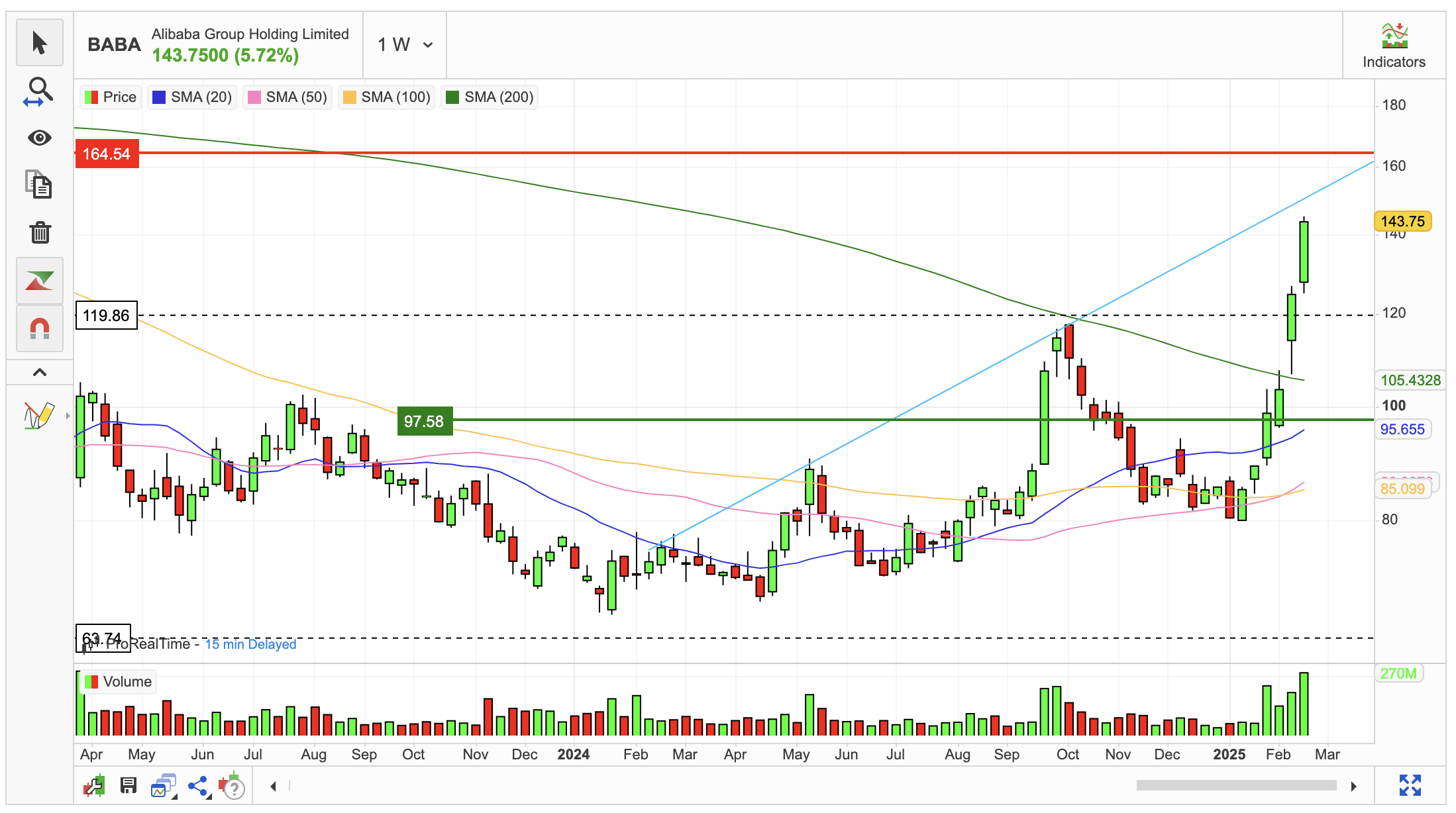Toggle the magnet snap mode
This screenshot has width=1456, height=813.
tap(39, 328)
